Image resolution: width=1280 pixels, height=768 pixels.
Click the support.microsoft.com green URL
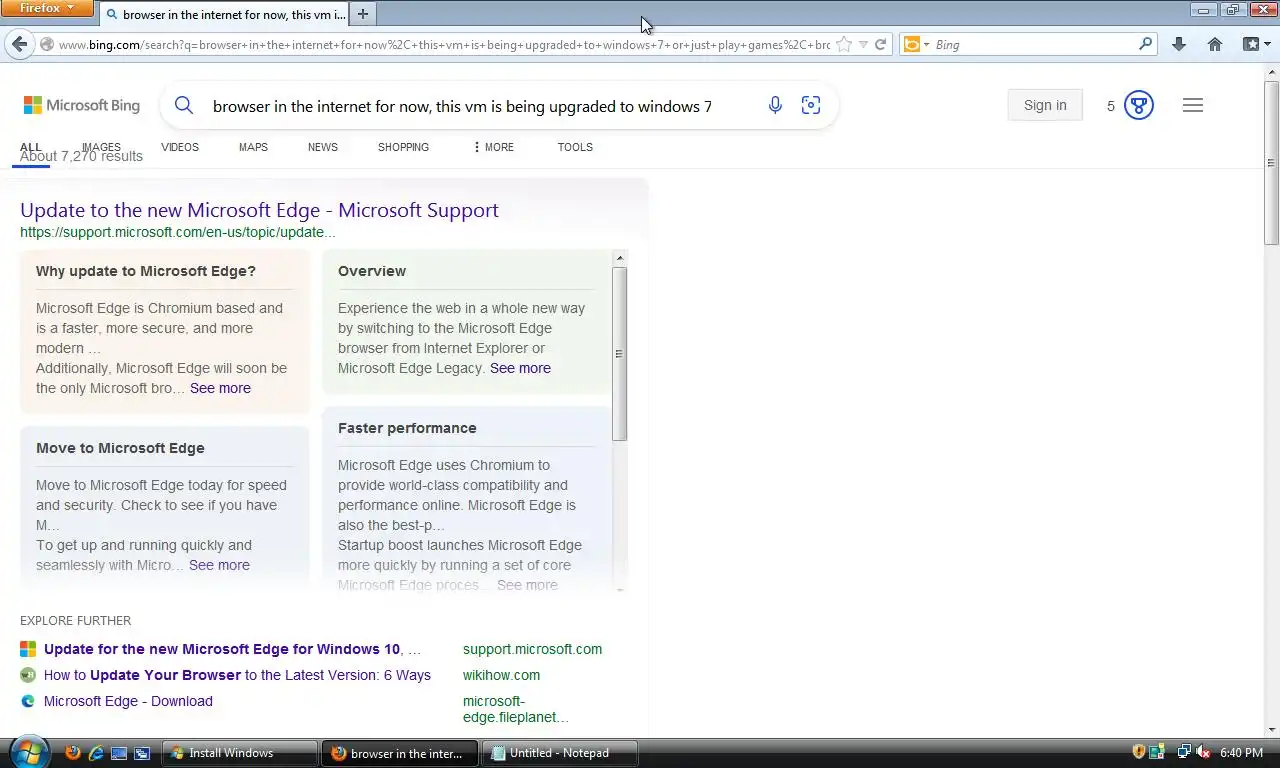pyautogui.click(x=178, y=232)
